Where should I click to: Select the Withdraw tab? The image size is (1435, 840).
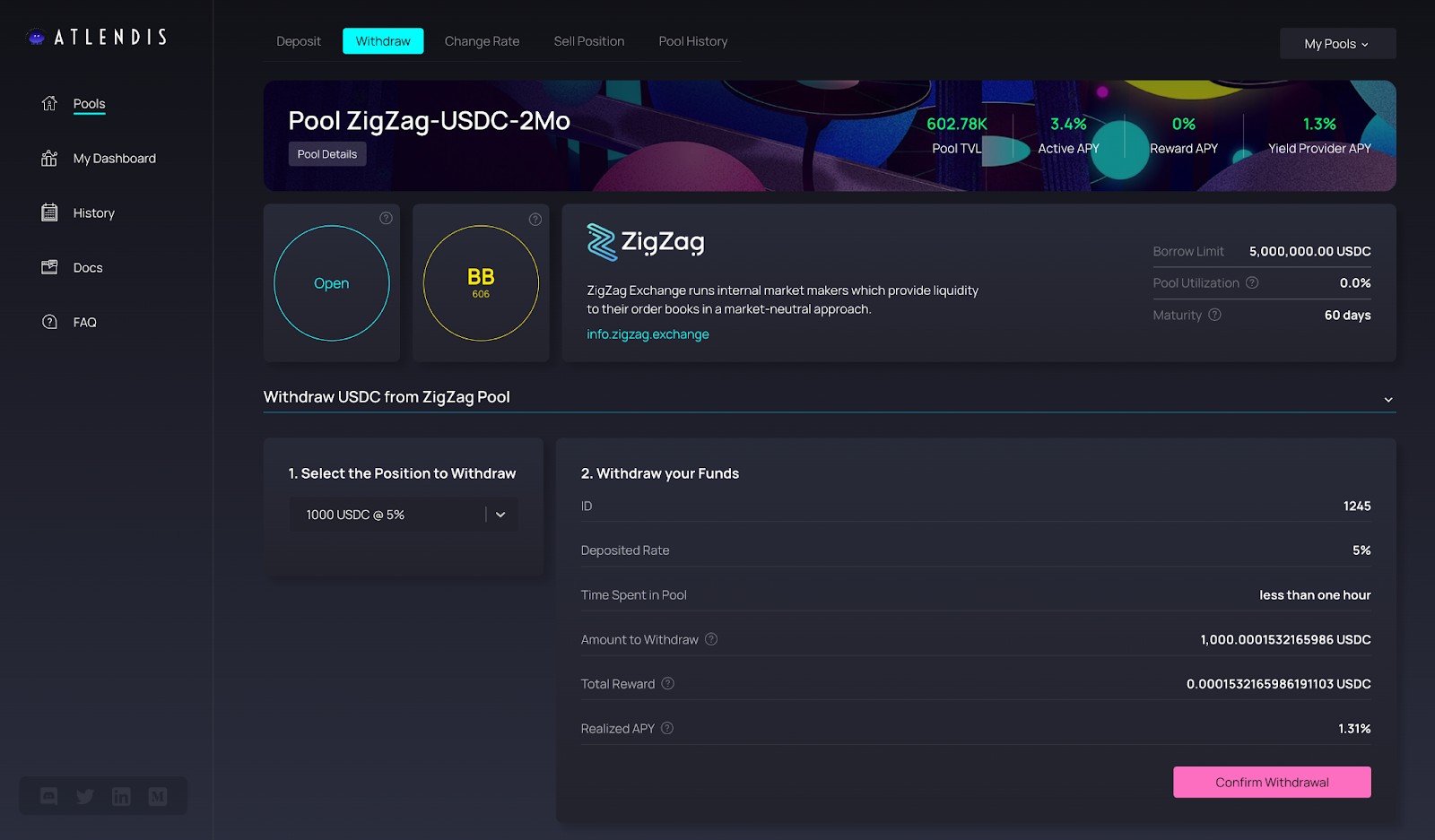click(383, 41)
